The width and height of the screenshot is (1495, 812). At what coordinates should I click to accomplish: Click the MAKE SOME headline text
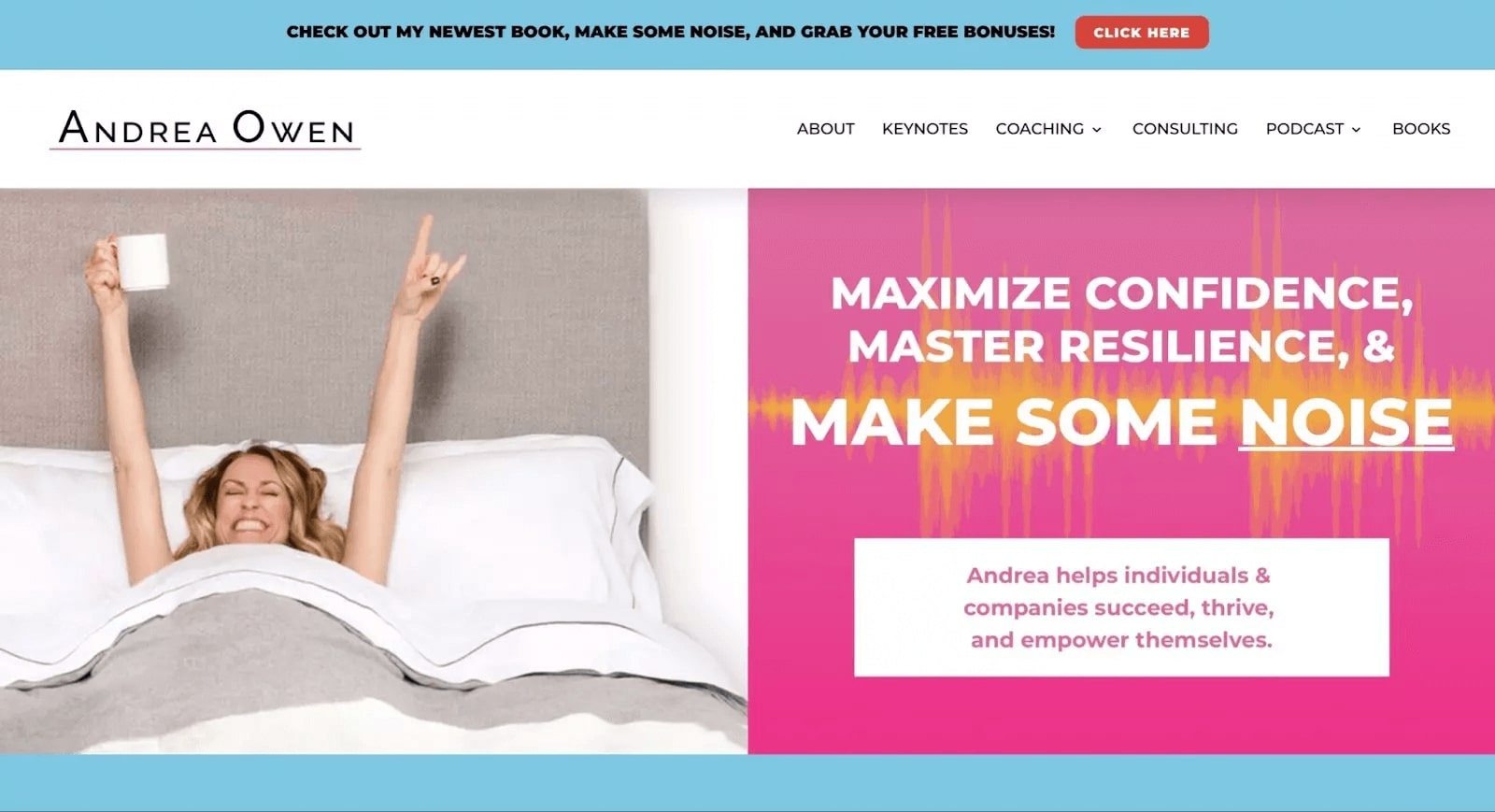(x=1004, y=422)
